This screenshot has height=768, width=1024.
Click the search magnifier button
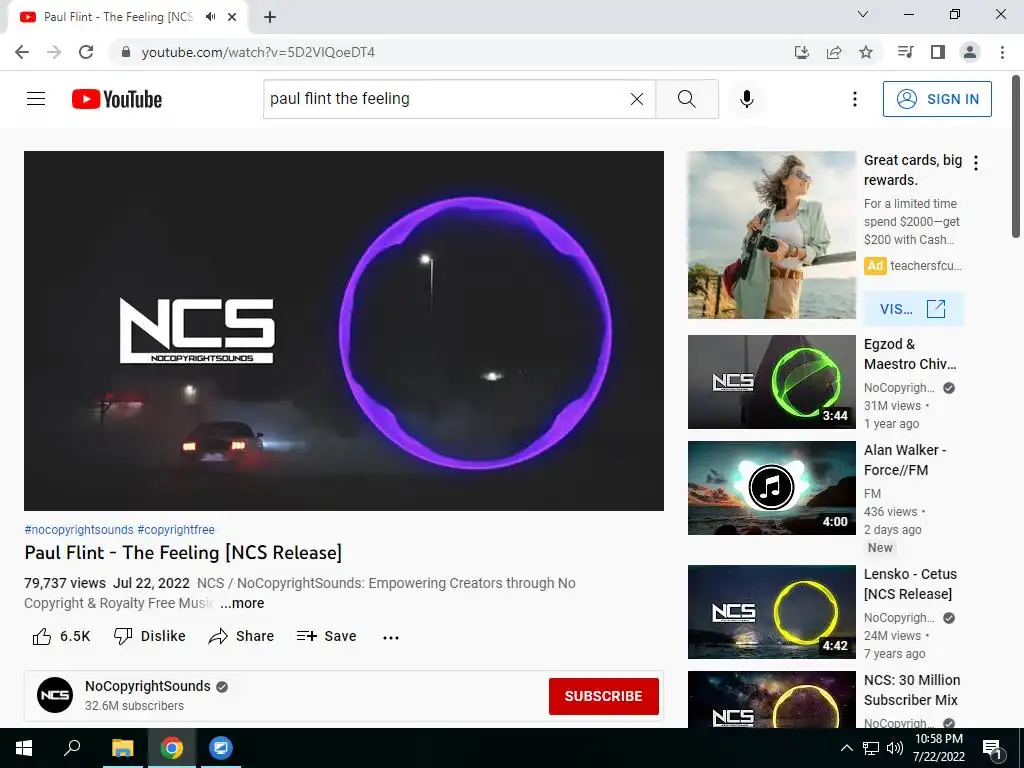[686, 99]
